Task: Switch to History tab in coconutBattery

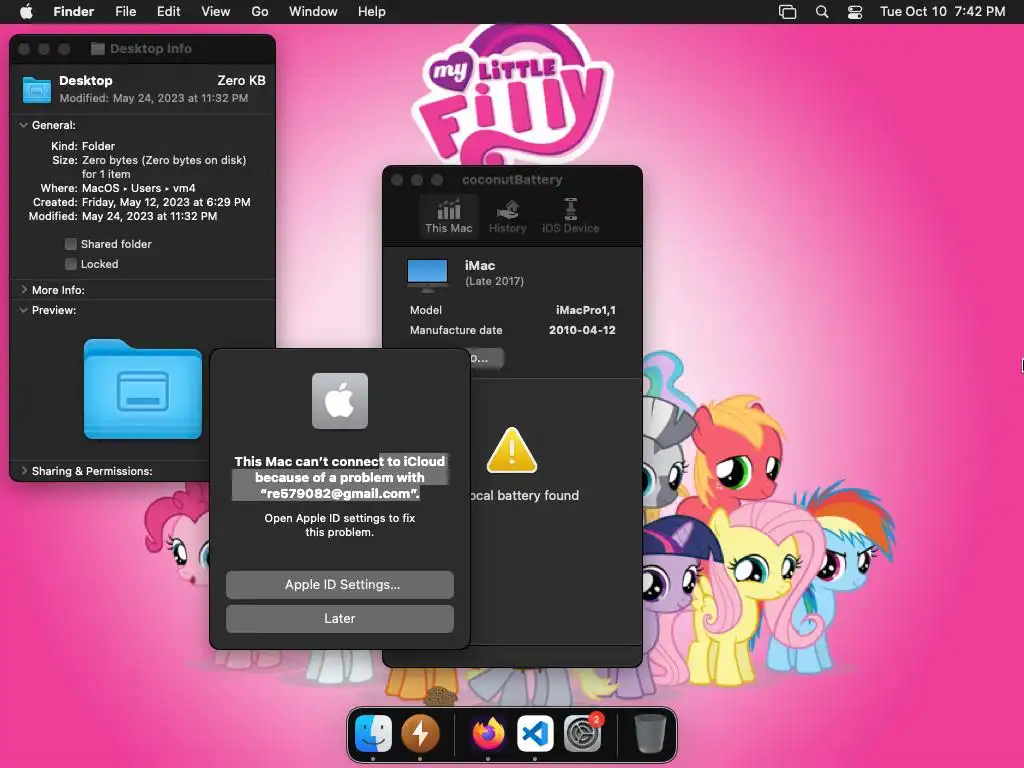Action: tap(507, 216)
